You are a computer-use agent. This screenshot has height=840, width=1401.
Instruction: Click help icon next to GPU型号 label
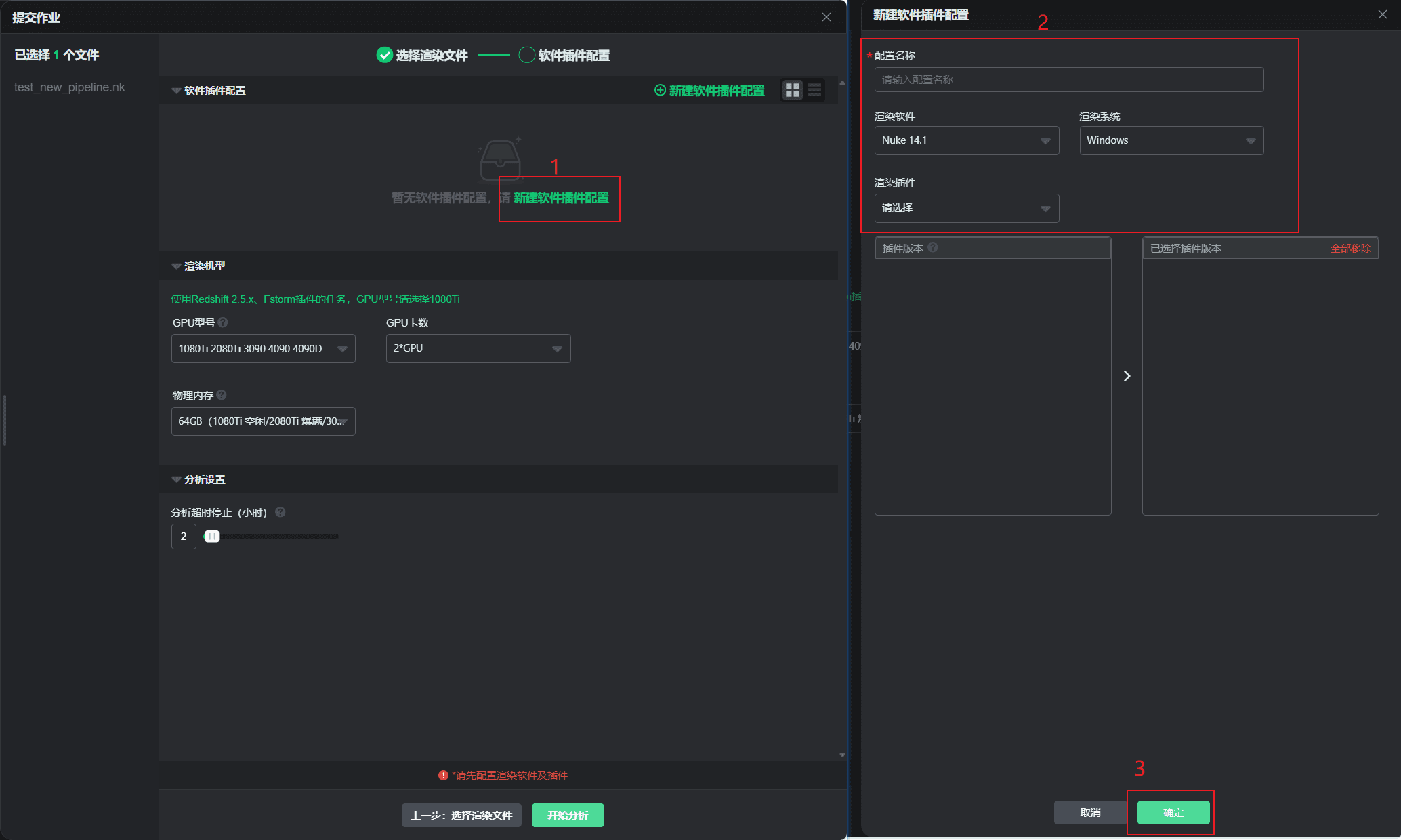click(x=223, y=322)
